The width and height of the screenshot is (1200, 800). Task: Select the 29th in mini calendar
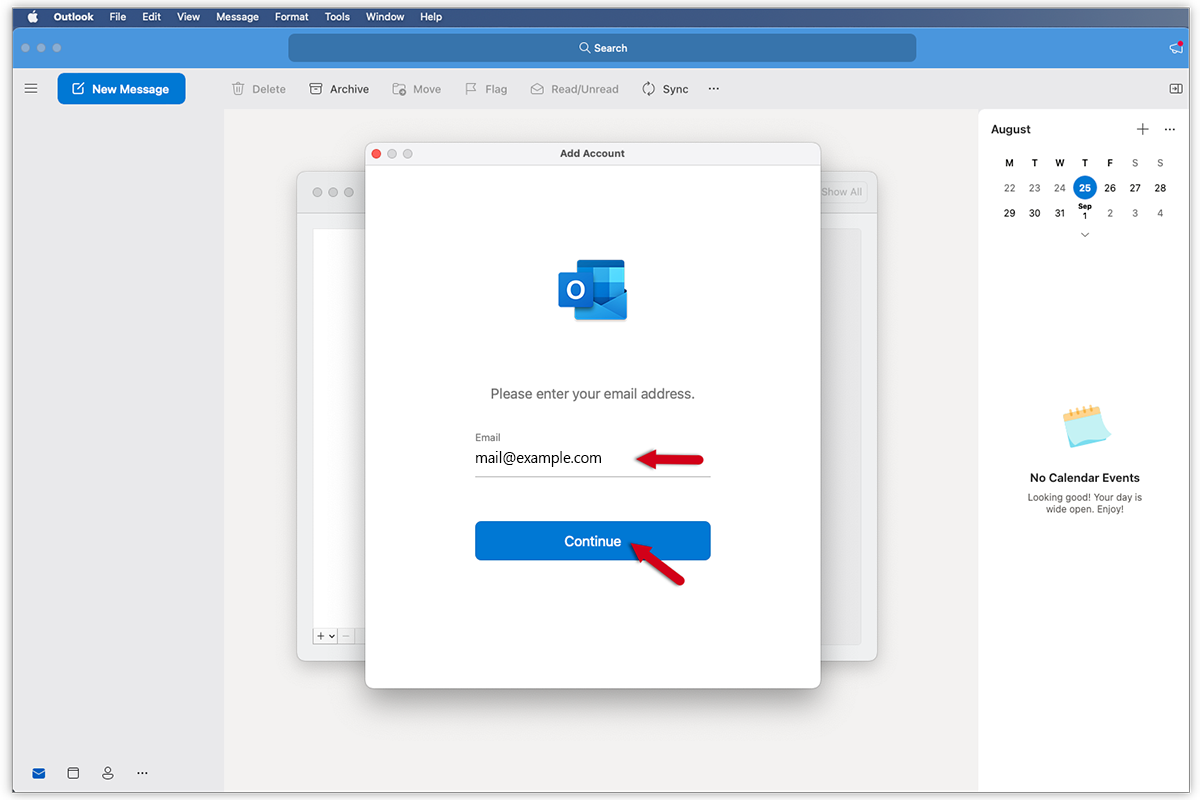(x=1010, y=213)
